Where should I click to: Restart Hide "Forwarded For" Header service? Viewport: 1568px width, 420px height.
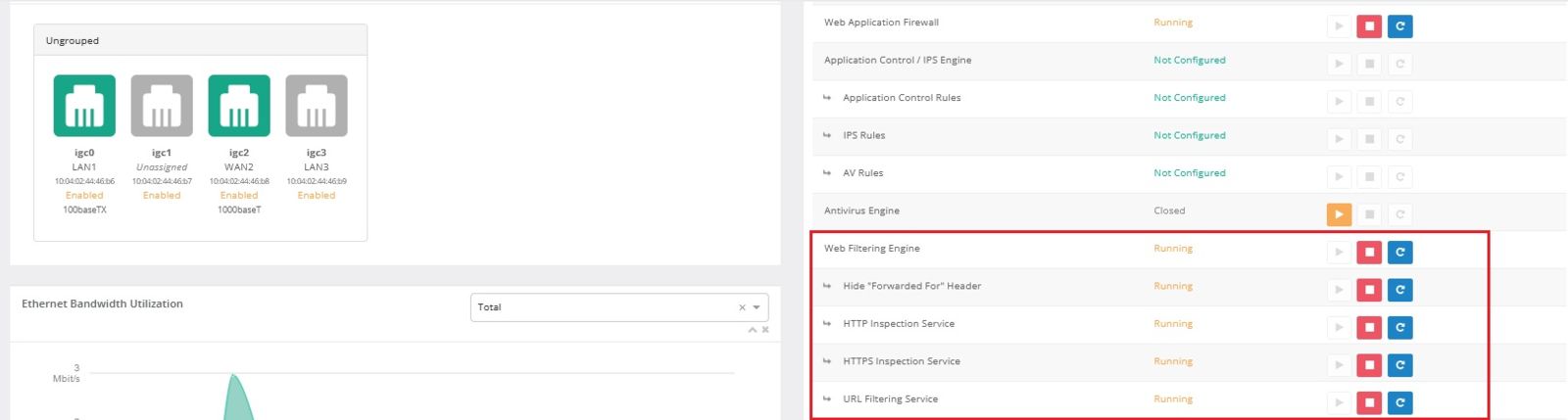[1399, 290]
